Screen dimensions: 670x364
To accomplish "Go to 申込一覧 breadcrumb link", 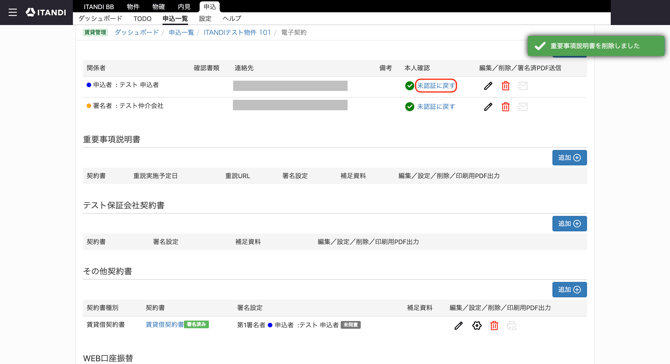I will pyautogui.click(x=181, y=32).
